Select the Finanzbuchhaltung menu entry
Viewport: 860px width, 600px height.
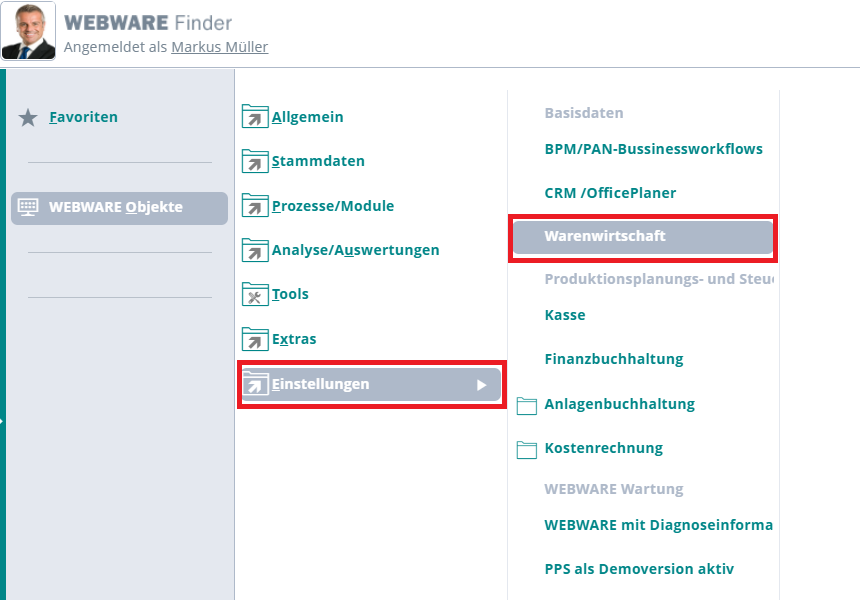(613, 359)
